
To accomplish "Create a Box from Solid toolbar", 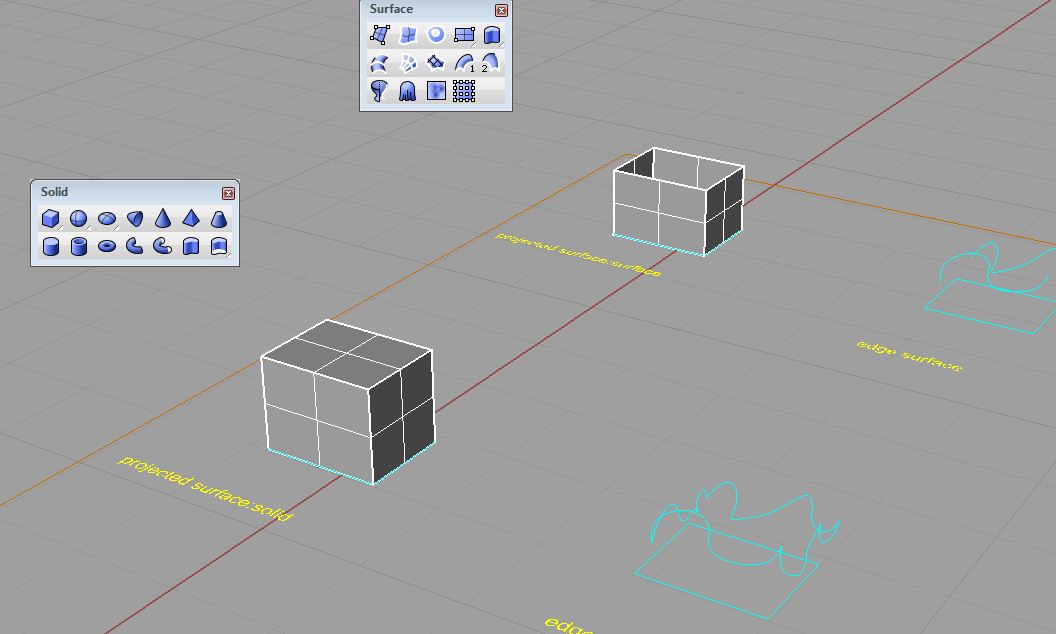I will 50,219.
